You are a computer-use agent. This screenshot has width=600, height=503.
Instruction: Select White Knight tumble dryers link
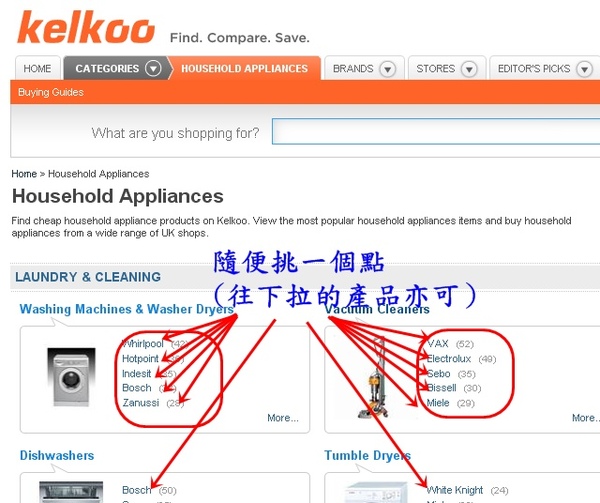point(455,490)
